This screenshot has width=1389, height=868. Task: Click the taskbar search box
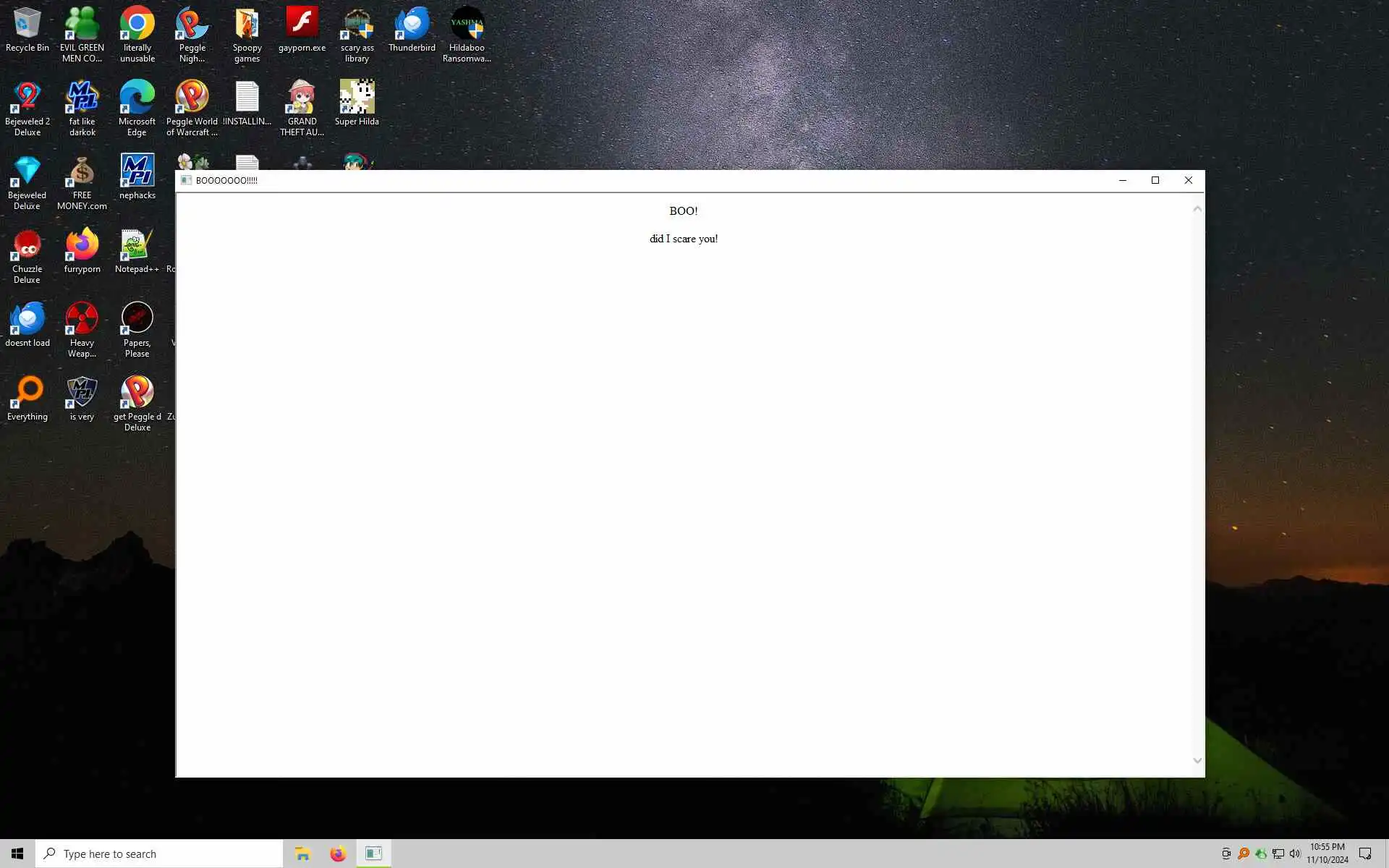point(159,854)
